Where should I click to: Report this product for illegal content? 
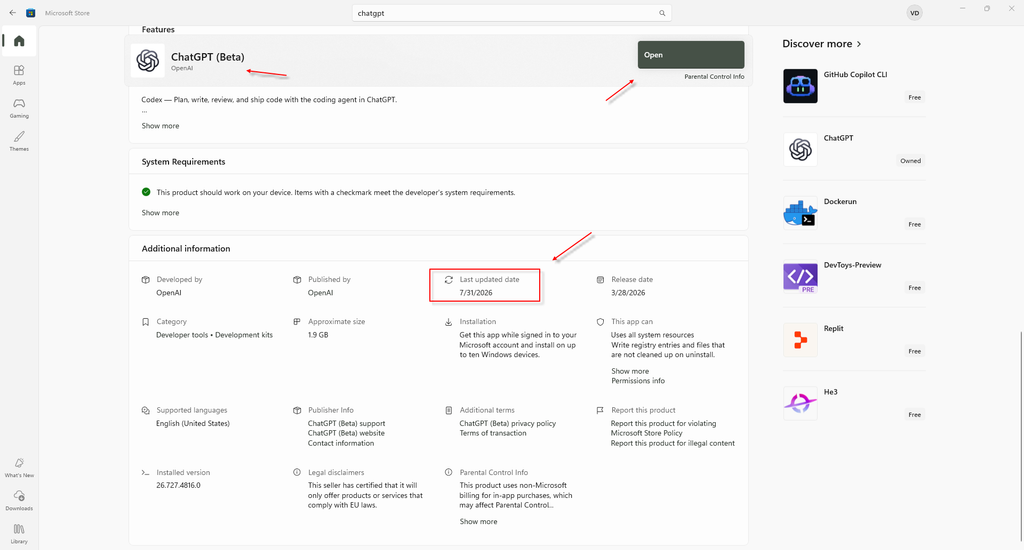[x=673, y=443]
